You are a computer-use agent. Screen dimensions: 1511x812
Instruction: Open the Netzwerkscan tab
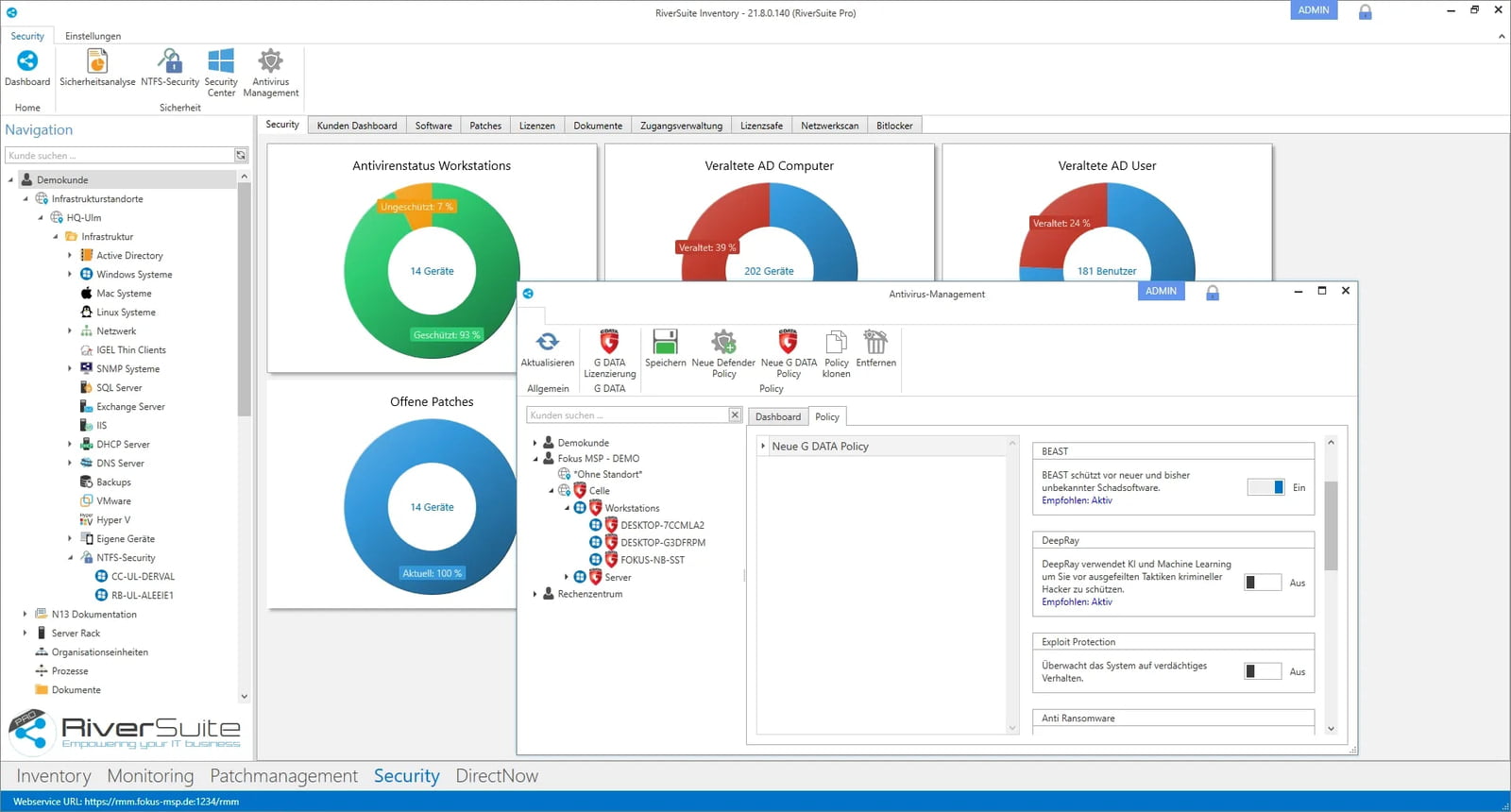830,126
